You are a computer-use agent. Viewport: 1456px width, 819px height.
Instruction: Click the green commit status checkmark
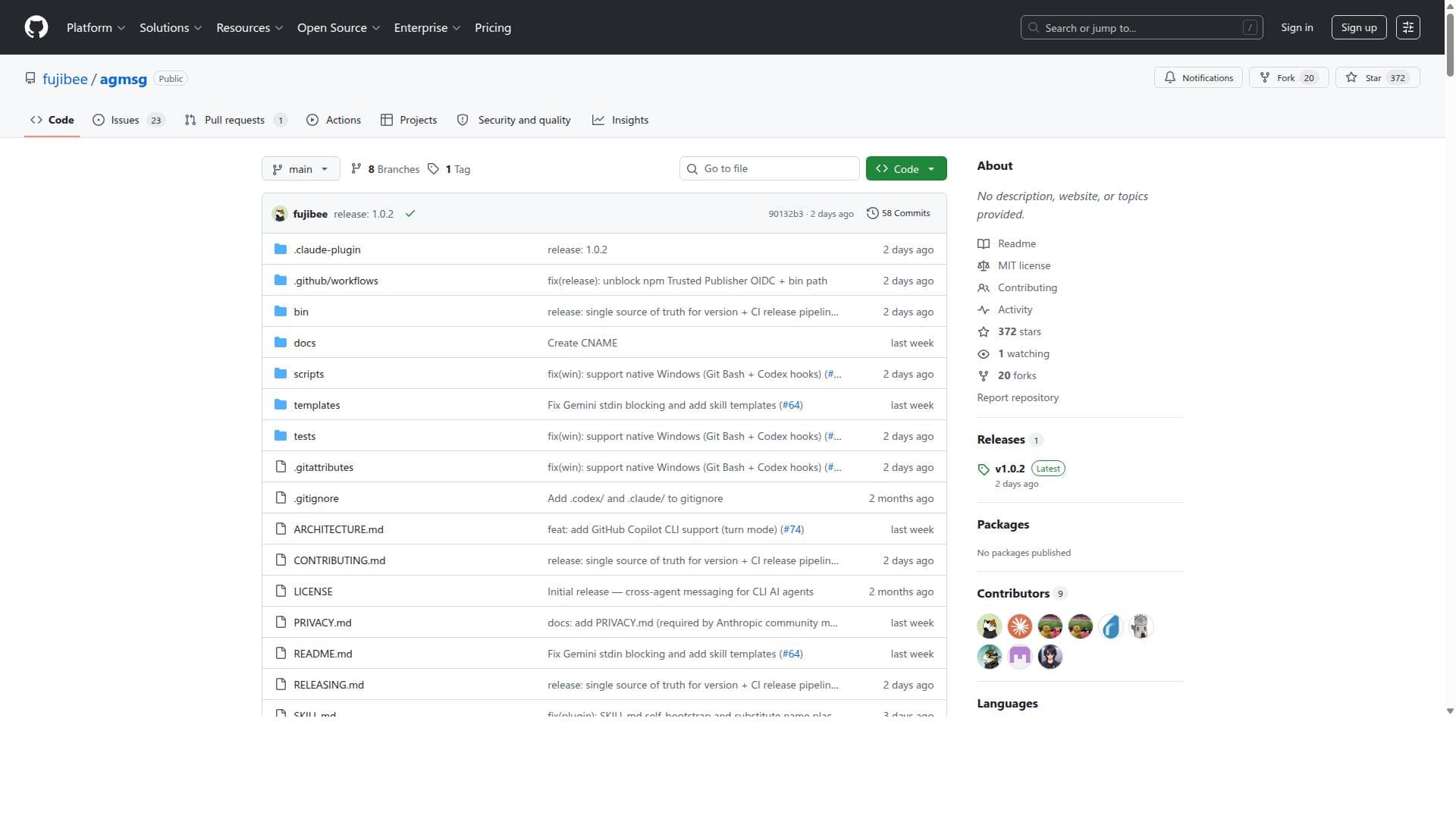click(410, 214)
